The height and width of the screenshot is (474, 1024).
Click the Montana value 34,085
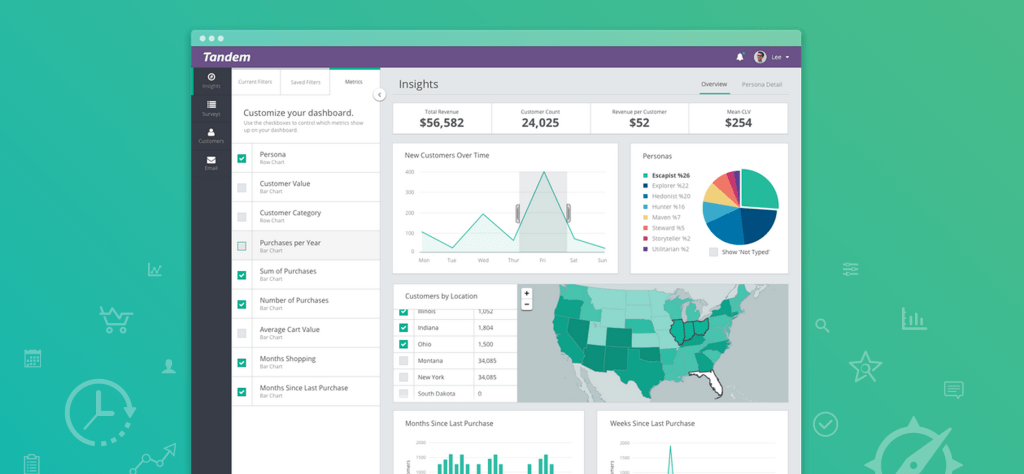(x=487, y=360)
